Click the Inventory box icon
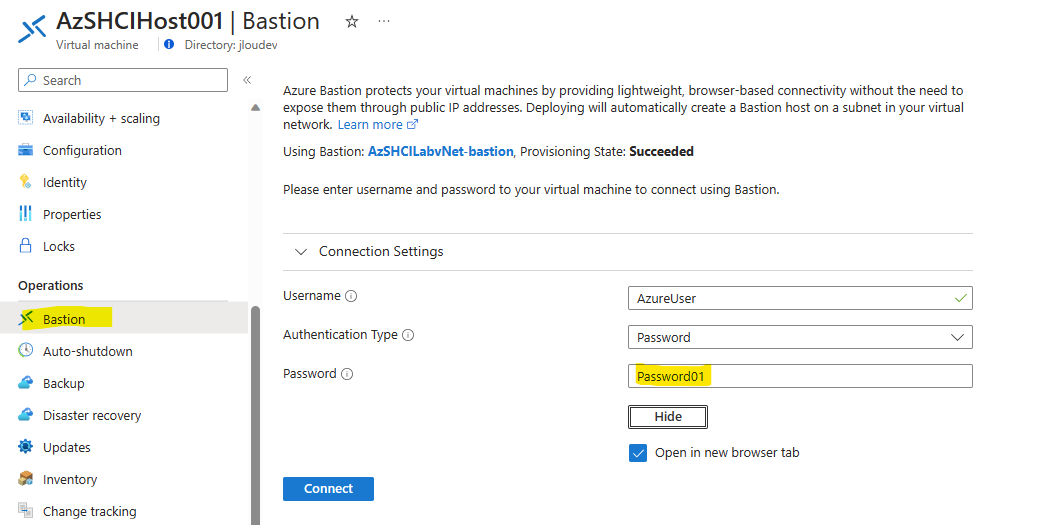1043x525 pixels. (25, 478)
